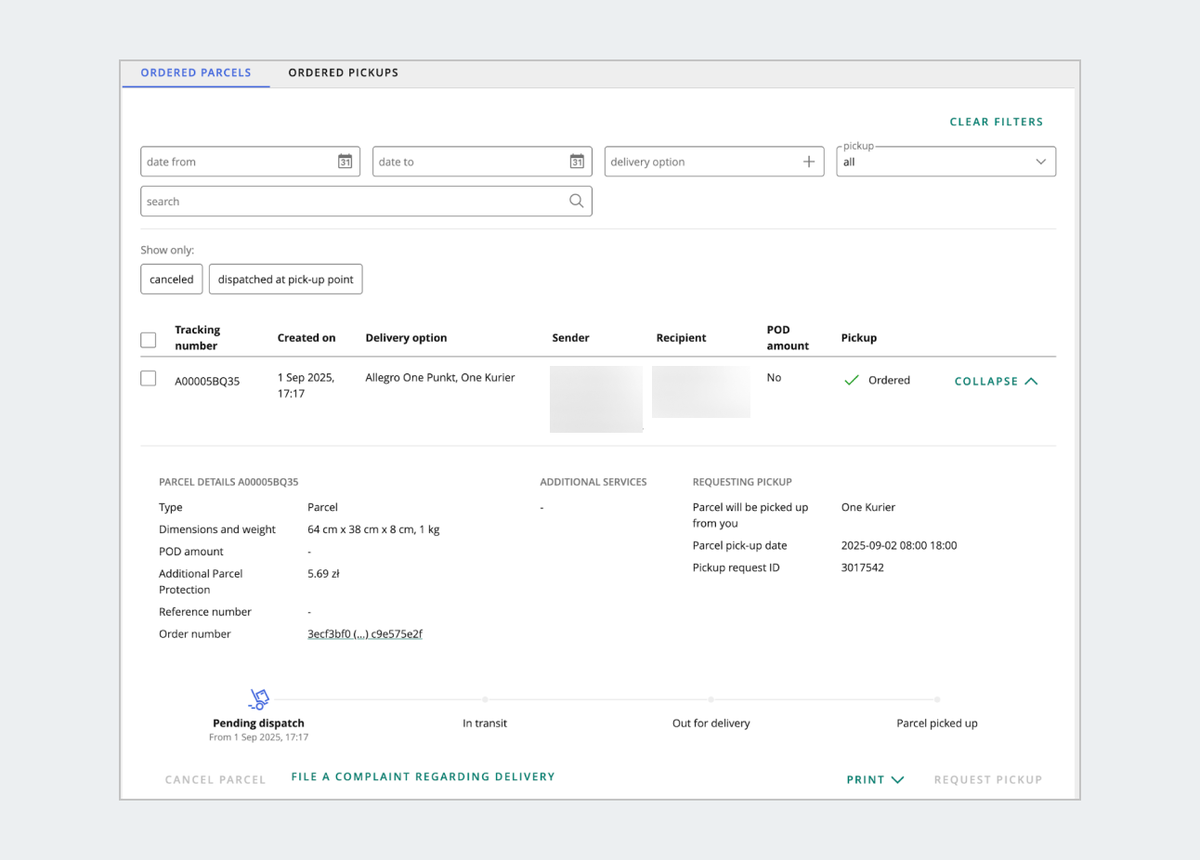Click Clear Filters
The image size is (1200, 860).
[996, 122]
